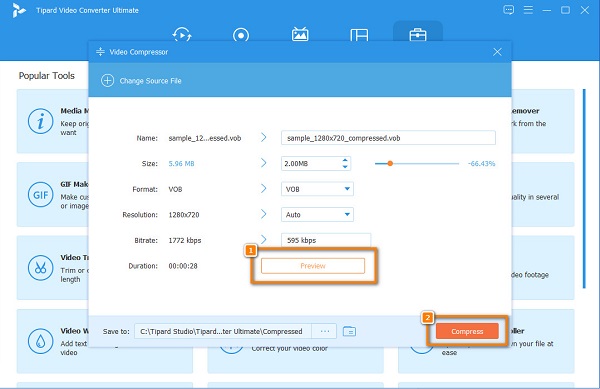The image size is (600, 389).
Task: Click the orange size slider handle
Action: (x=390, y=163)
